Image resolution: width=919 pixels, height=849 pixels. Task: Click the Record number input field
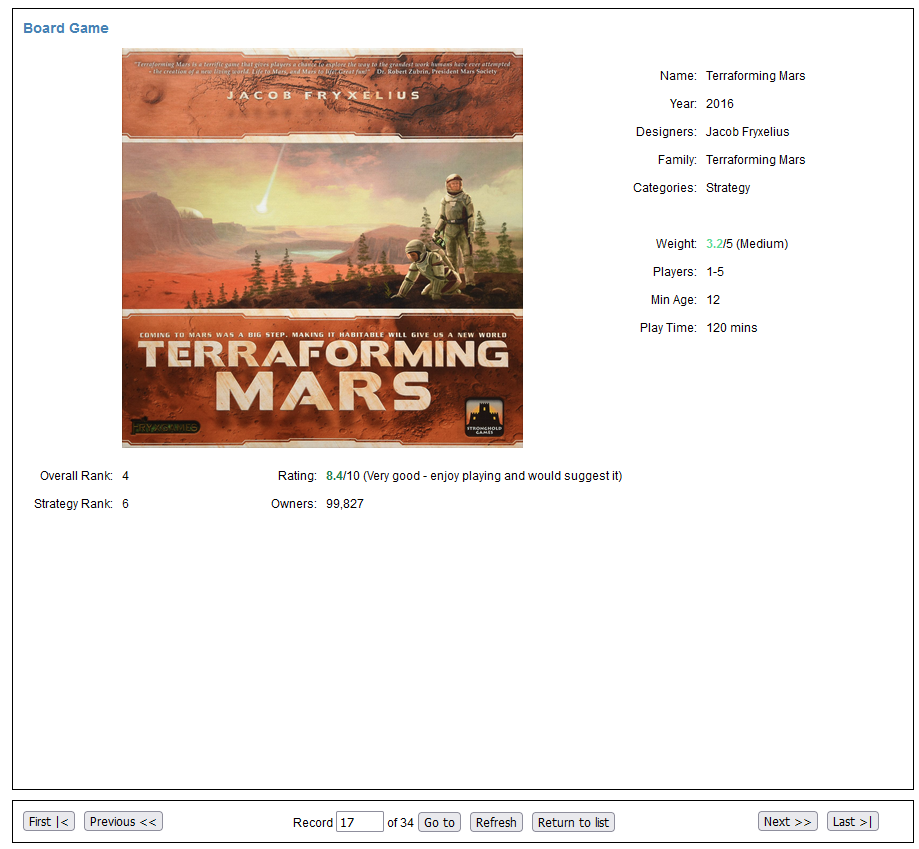(360, 822)
